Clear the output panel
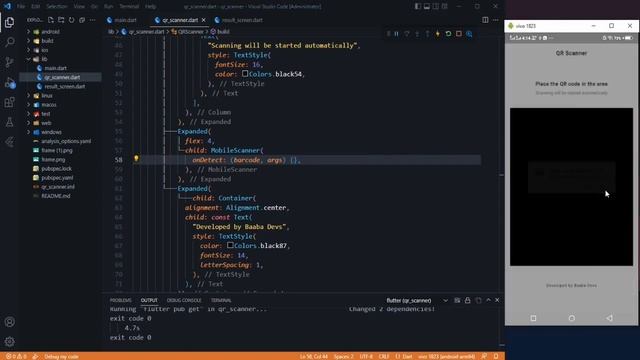This screenshot has width=640, height=360. [457, 300]
